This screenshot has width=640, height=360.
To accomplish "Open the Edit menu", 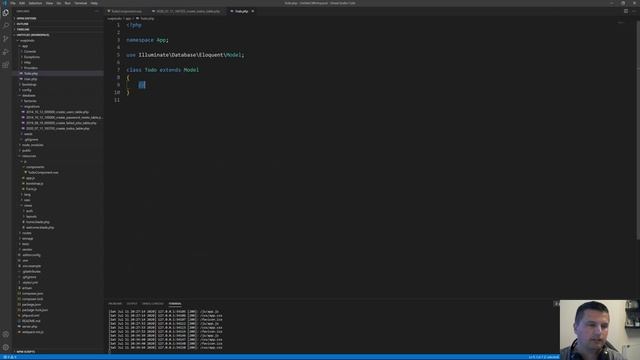I will [22, 3].
